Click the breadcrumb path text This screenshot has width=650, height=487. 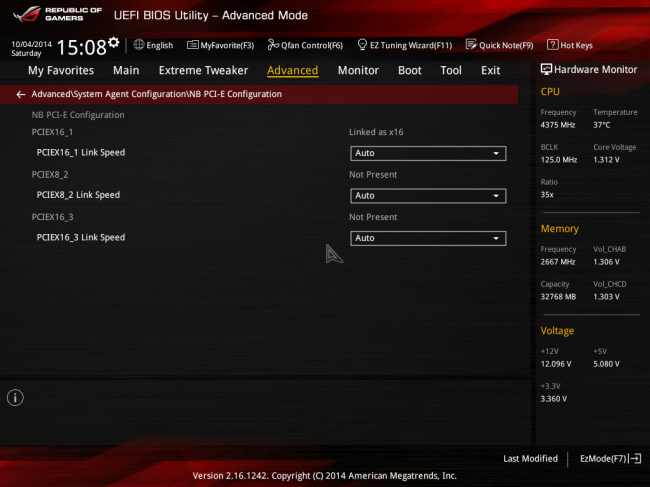pos(157,94)
